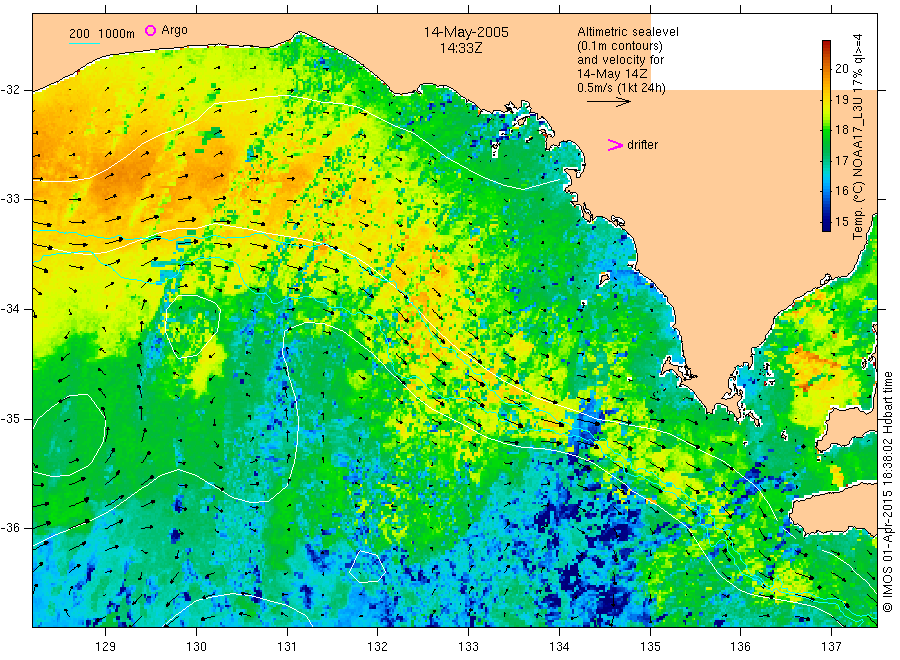Click the longitude label 133
The height and width of the screenshot is (660, 900).
[x=468, y=647]
